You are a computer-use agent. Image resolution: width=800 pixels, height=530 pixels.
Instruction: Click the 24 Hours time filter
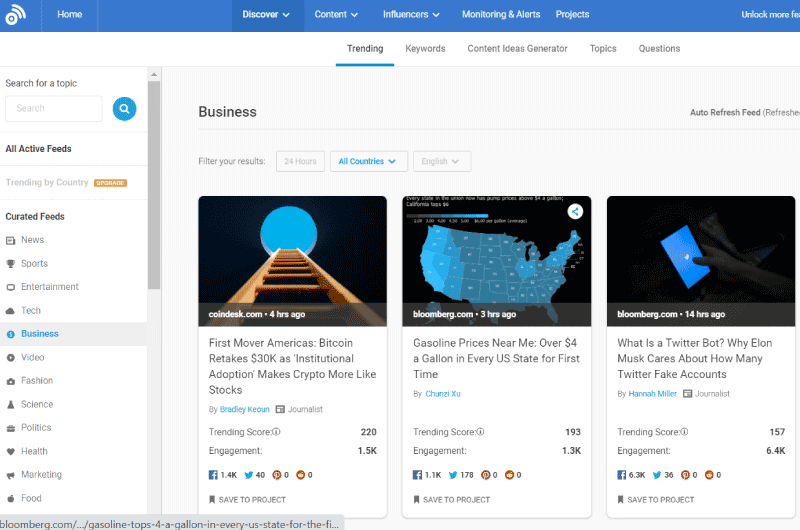tap(301, 161)
